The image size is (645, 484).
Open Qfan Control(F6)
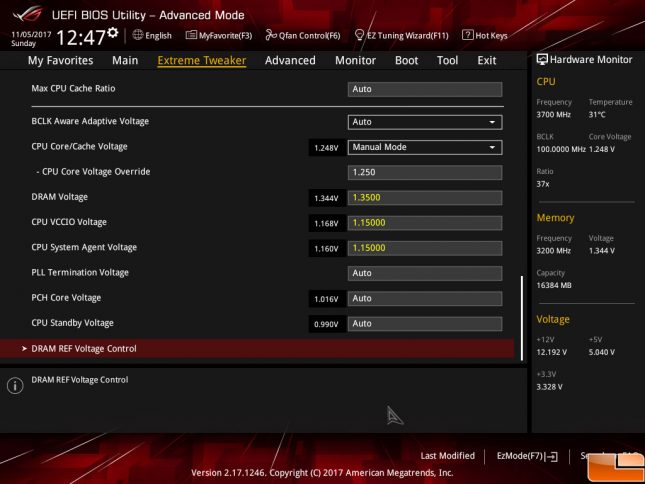click(x=303, y=35)
